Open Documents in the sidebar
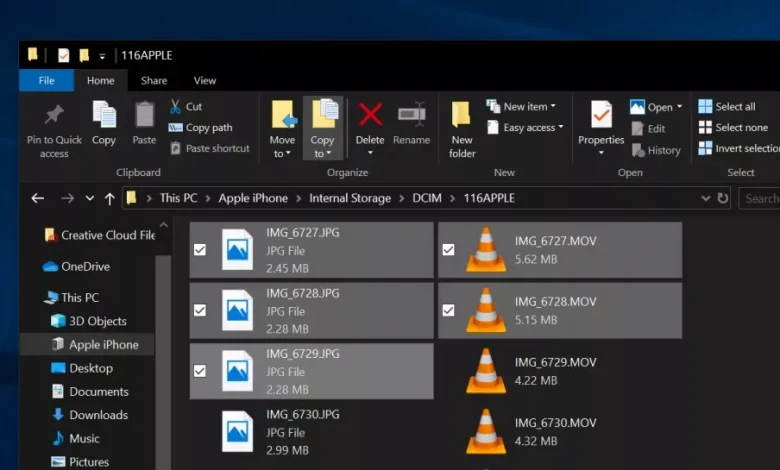 click(90, 391)
